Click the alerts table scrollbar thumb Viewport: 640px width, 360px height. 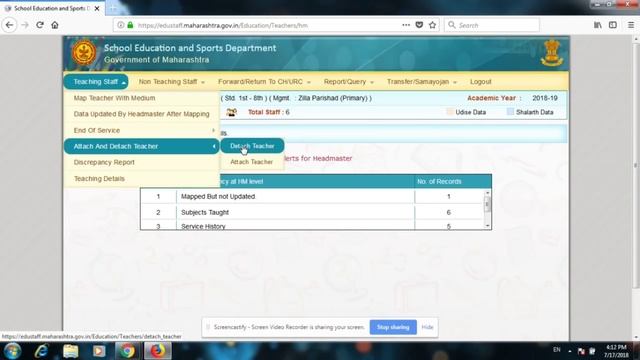pos(487,204)
